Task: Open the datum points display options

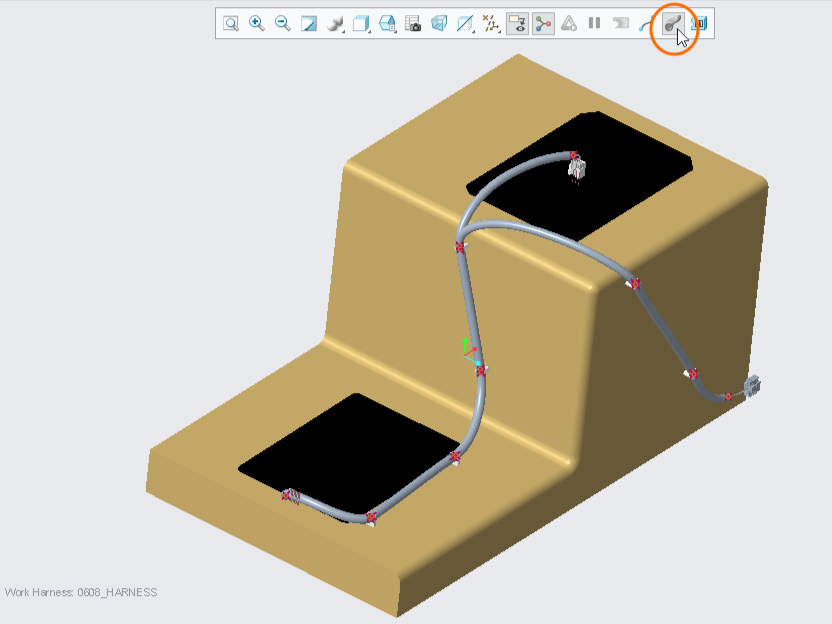Action: 491,24
